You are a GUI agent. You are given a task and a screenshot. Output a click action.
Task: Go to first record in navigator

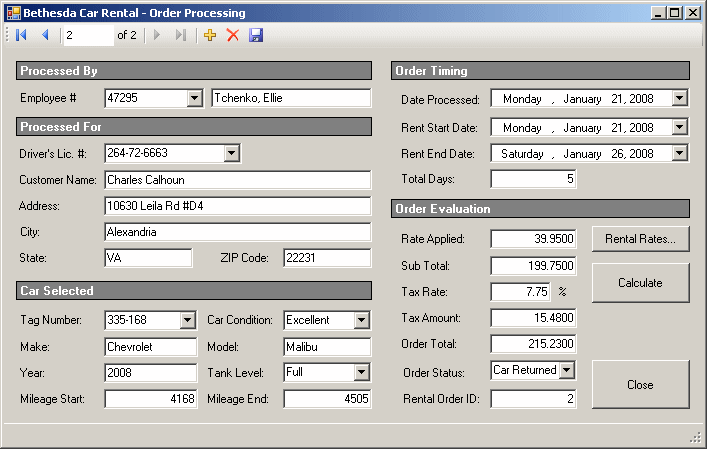(x=21, y=35)
